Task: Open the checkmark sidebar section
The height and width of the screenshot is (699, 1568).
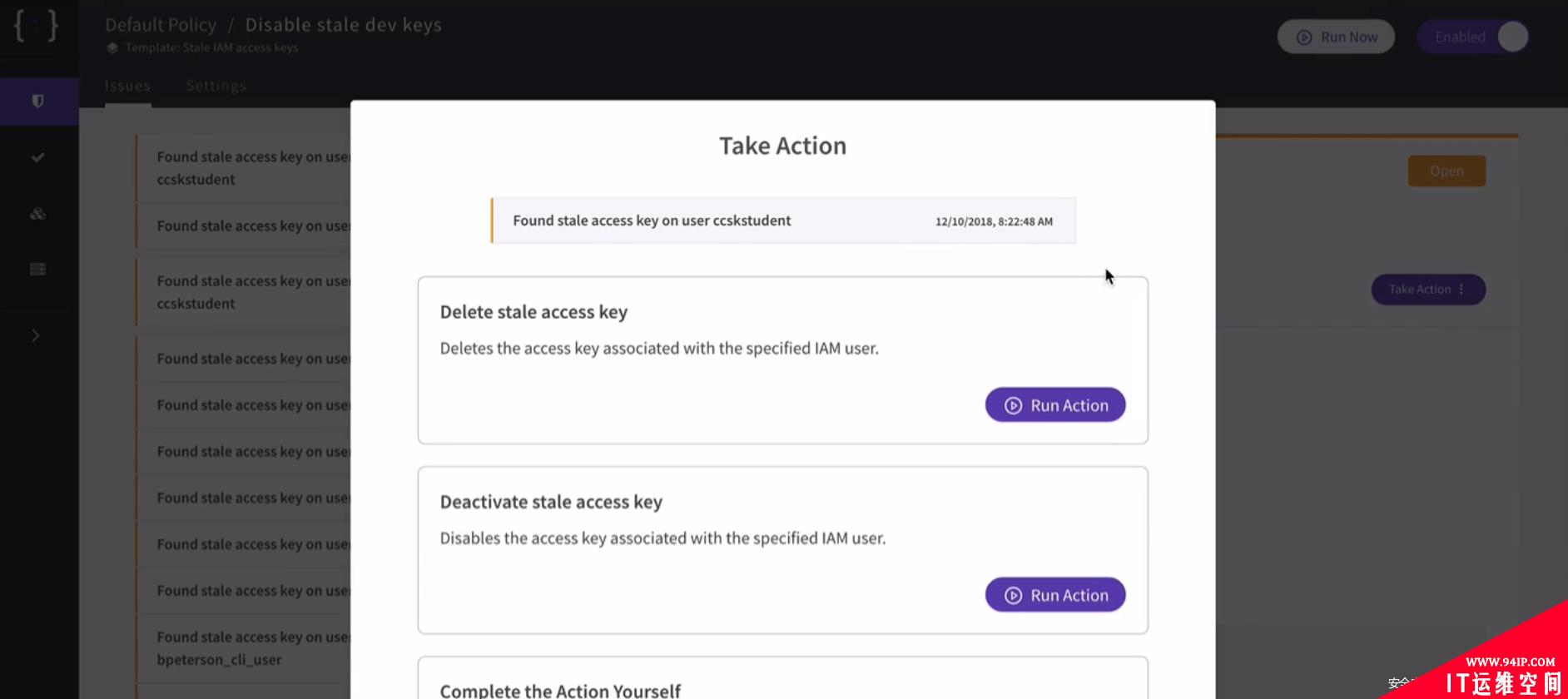Action: click(x=37, y=157)
